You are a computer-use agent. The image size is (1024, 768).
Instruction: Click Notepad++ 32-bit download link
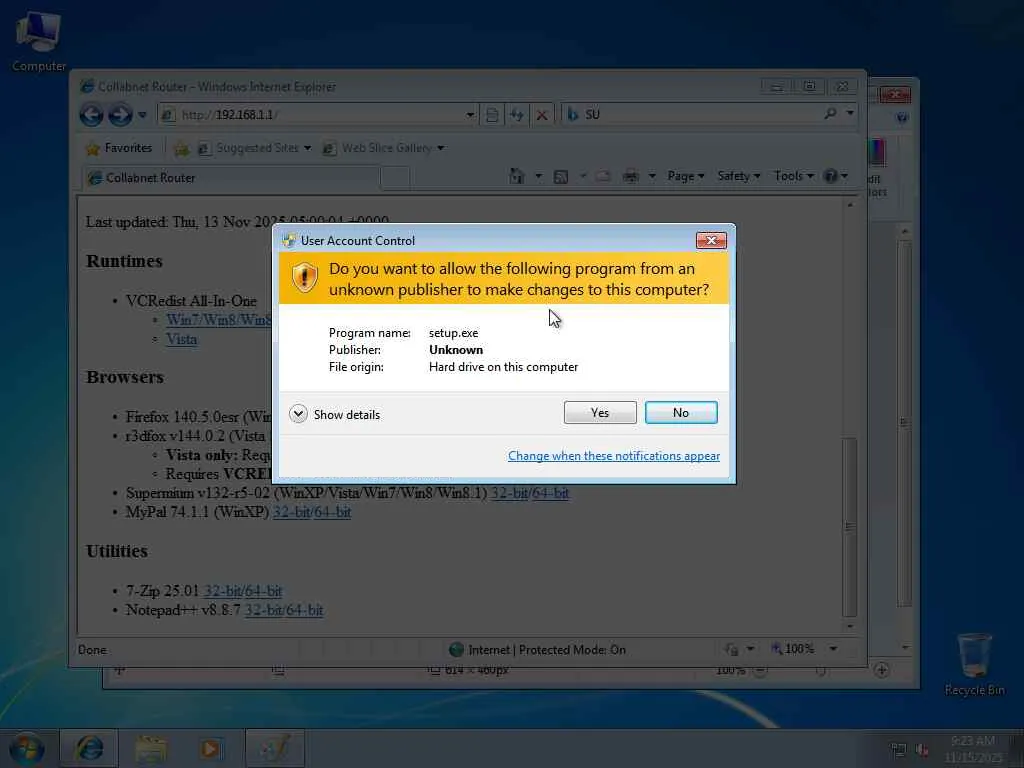(x=263, y=610)
